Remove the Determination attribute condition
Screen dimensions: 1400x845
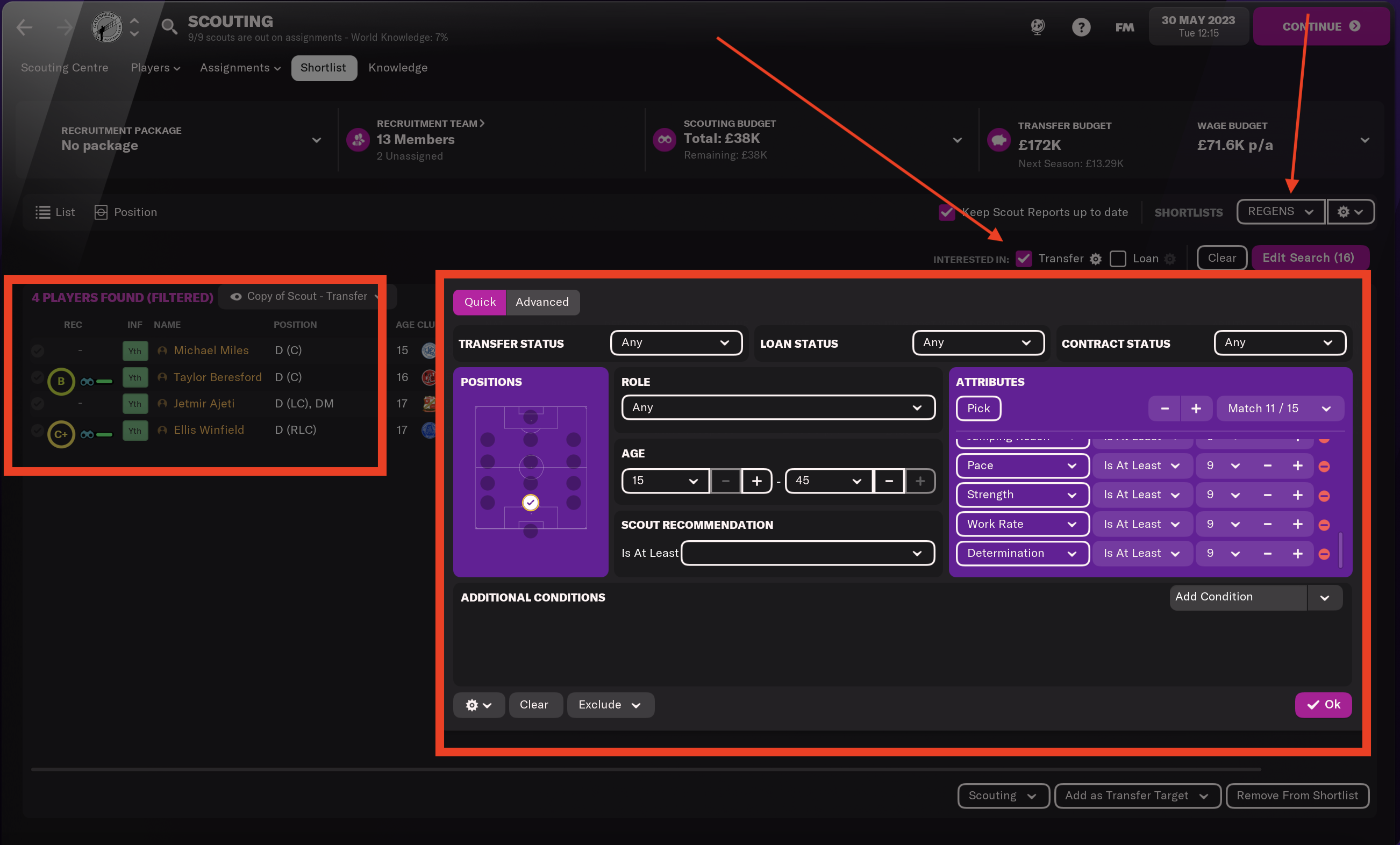(x=1324, y=554)
